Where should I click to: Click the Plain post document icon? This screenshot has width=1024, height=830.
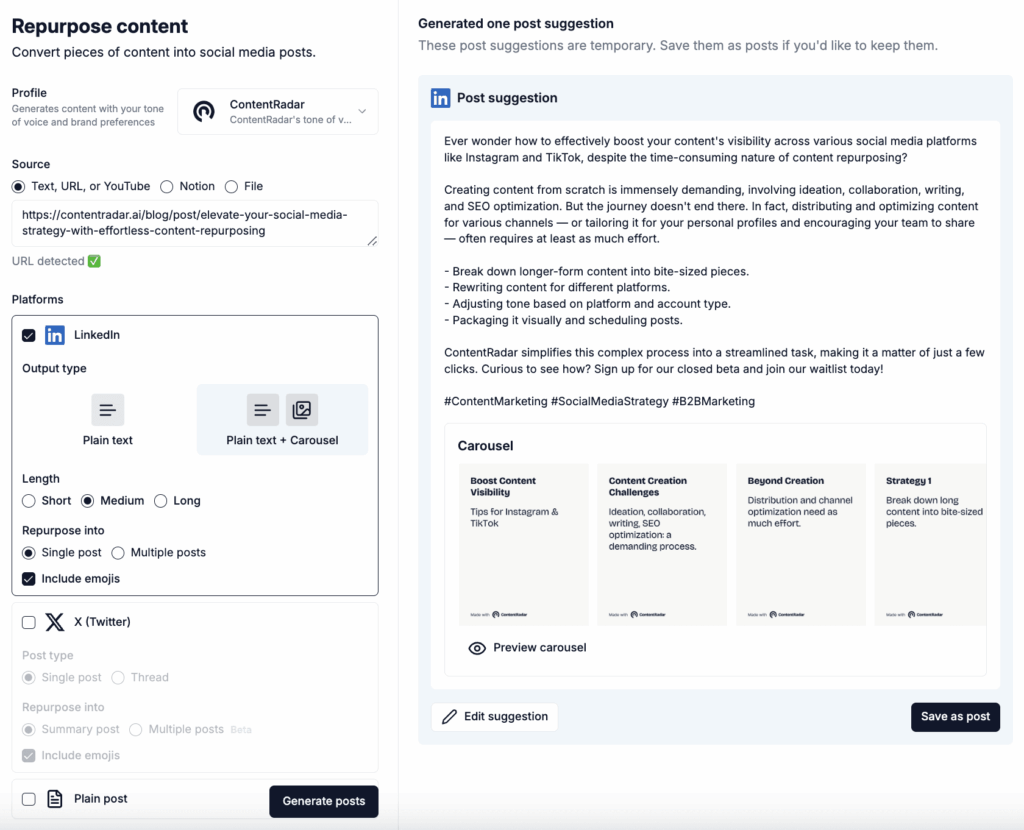point(55,799)
